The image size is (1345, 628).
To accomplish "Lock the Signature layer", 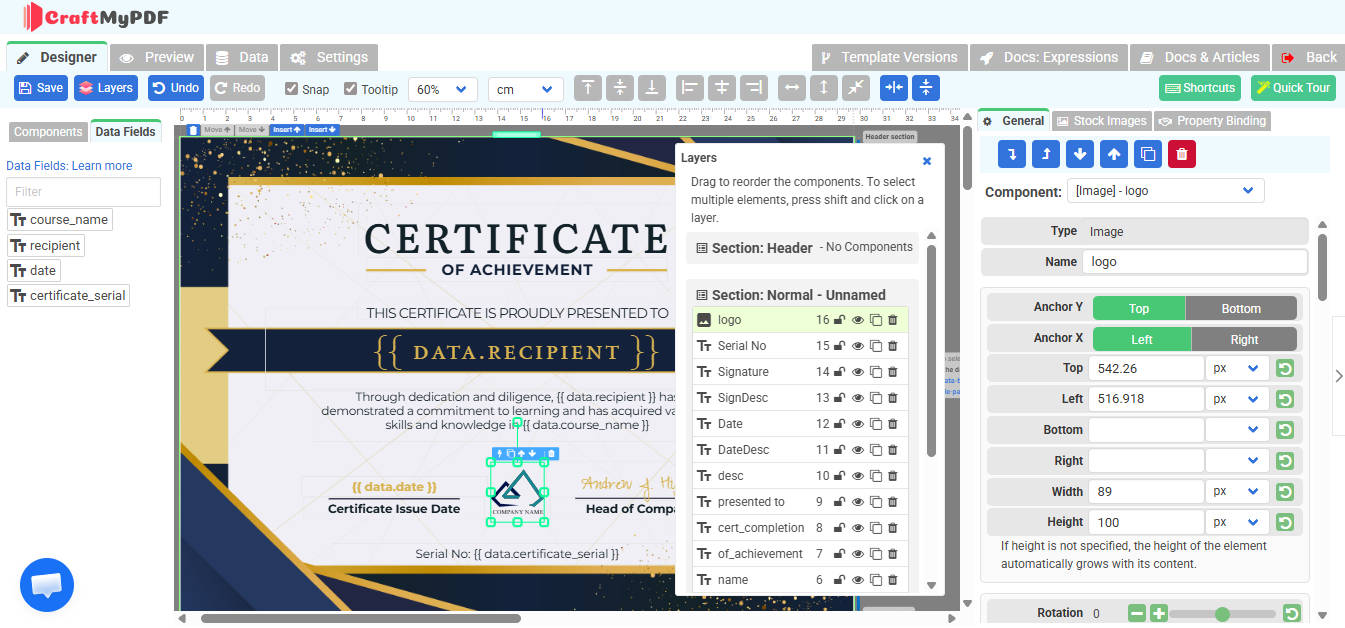I will pyautogui.click(x=840, y=372).
